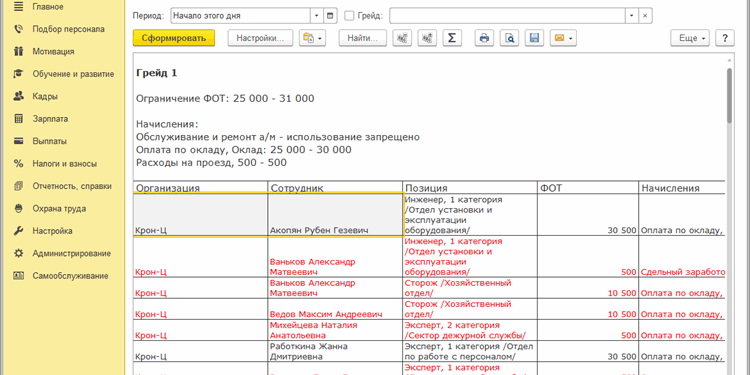Click the Позиция column header
This screenshot has height=375, width=750.
pyautogui.click(x=470, y=188)
